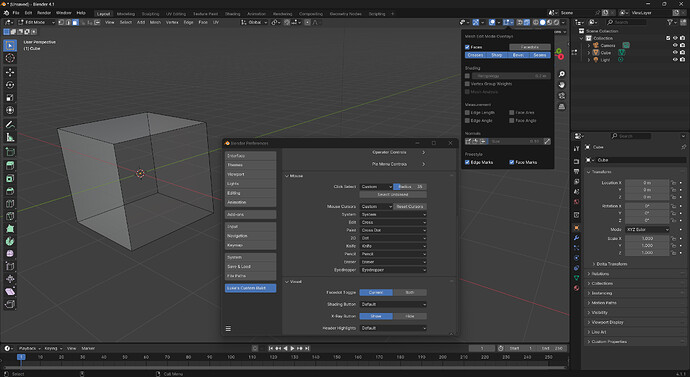Image resolution: width=690 pixels, height=377 pixels.
Task: Enable Edge Angle measurement checkbox
Action: click(467, 121)
